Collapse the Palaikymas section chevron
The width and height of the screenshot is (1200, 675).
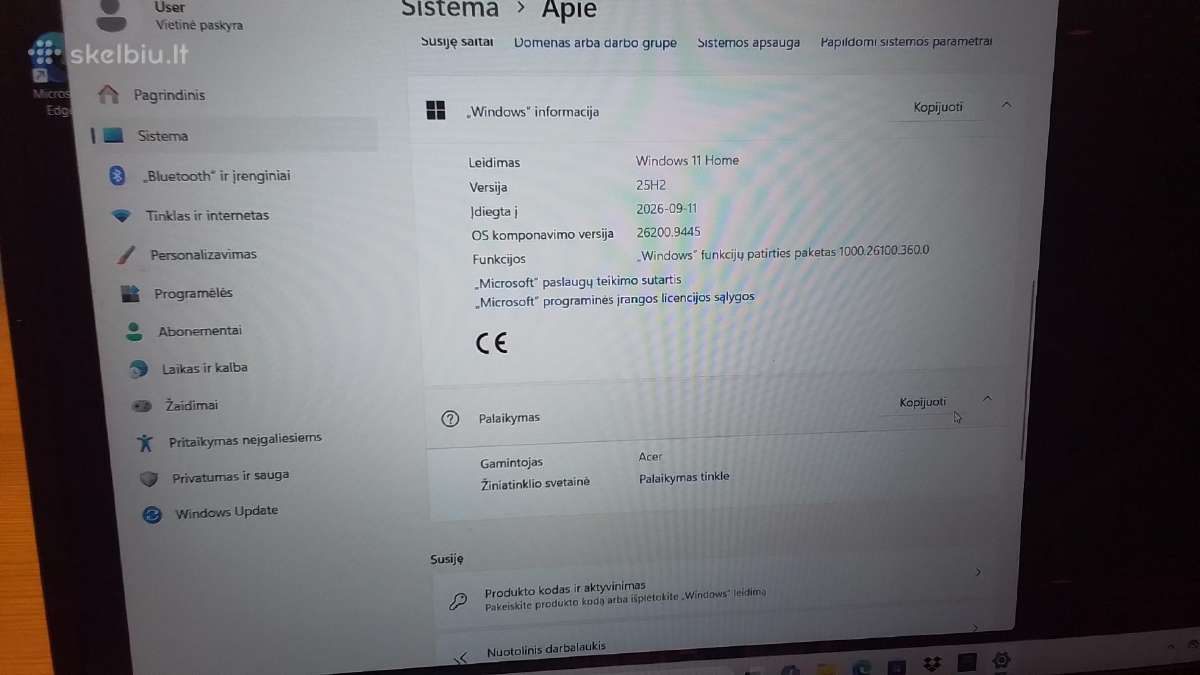[987, 398]
